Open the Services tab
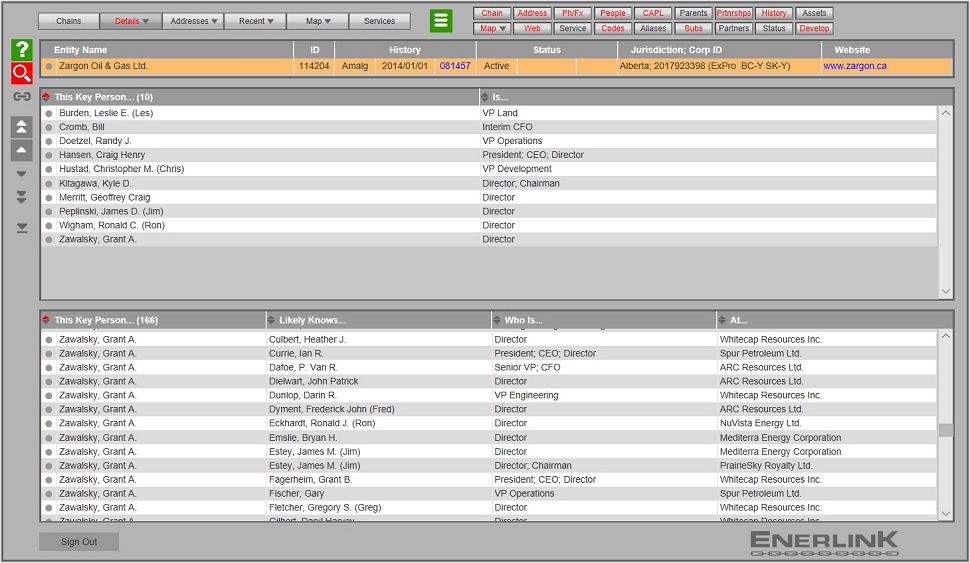The height and width of the screenshot is (563, 970). (379, 21)
